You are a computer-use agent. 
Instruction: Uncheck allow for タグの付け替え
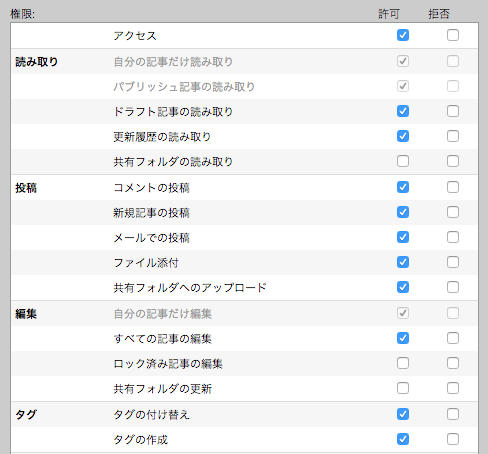[403, 414]
